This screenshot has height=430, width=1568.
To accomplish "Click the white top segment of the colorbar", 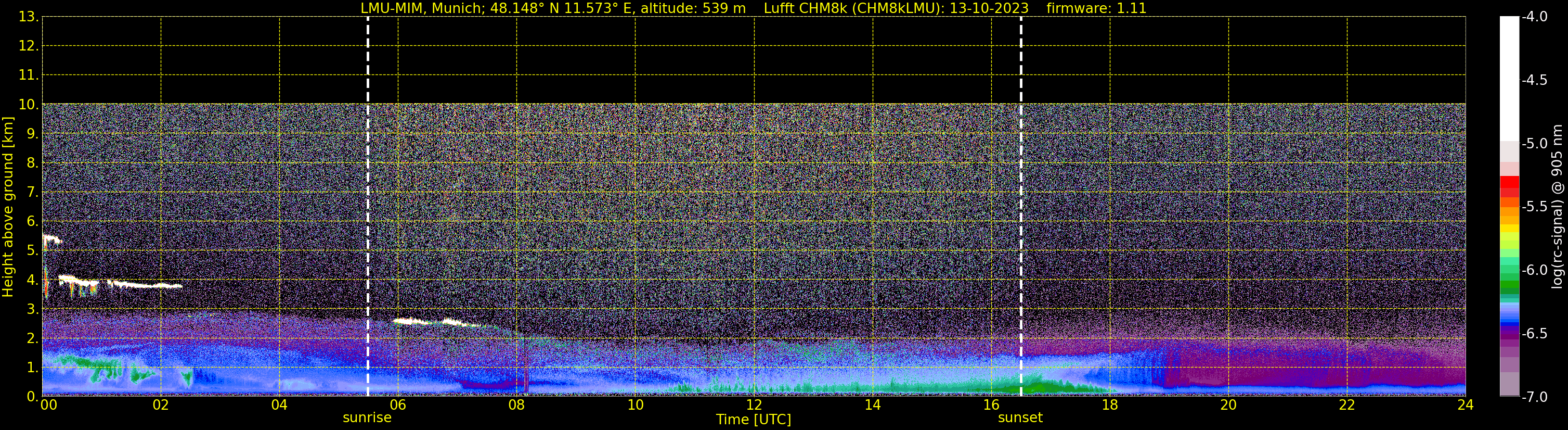I will [1510, 79].
